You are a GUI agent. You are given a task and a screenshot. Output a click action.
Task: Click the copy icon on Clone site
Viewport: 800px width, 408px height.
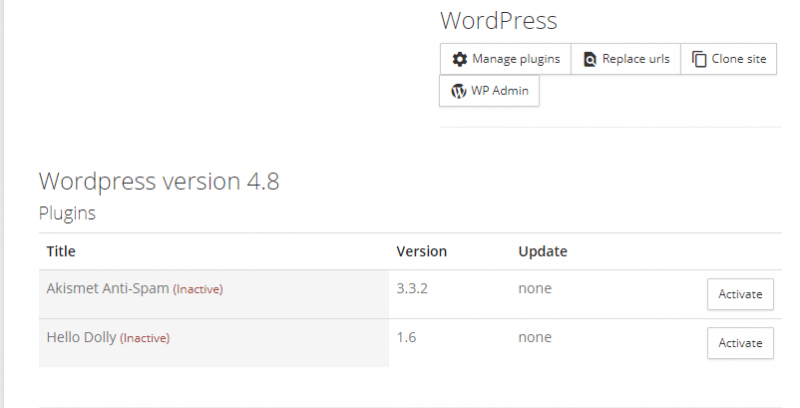pos(699,59)
